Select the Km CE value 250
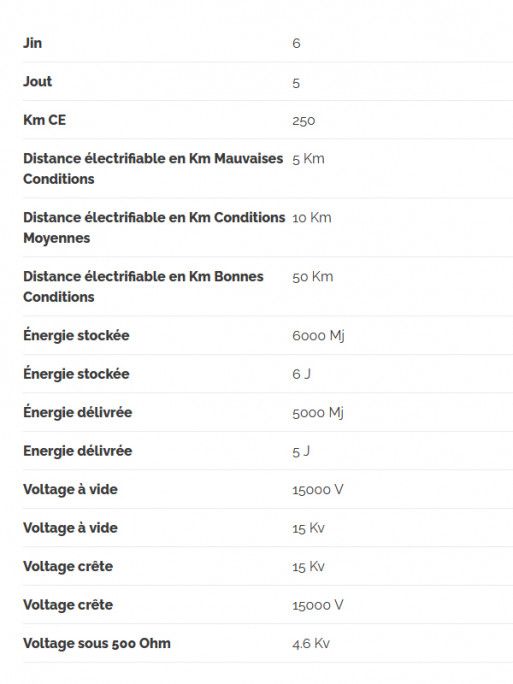The image size is (513, 684). point(304,120)
